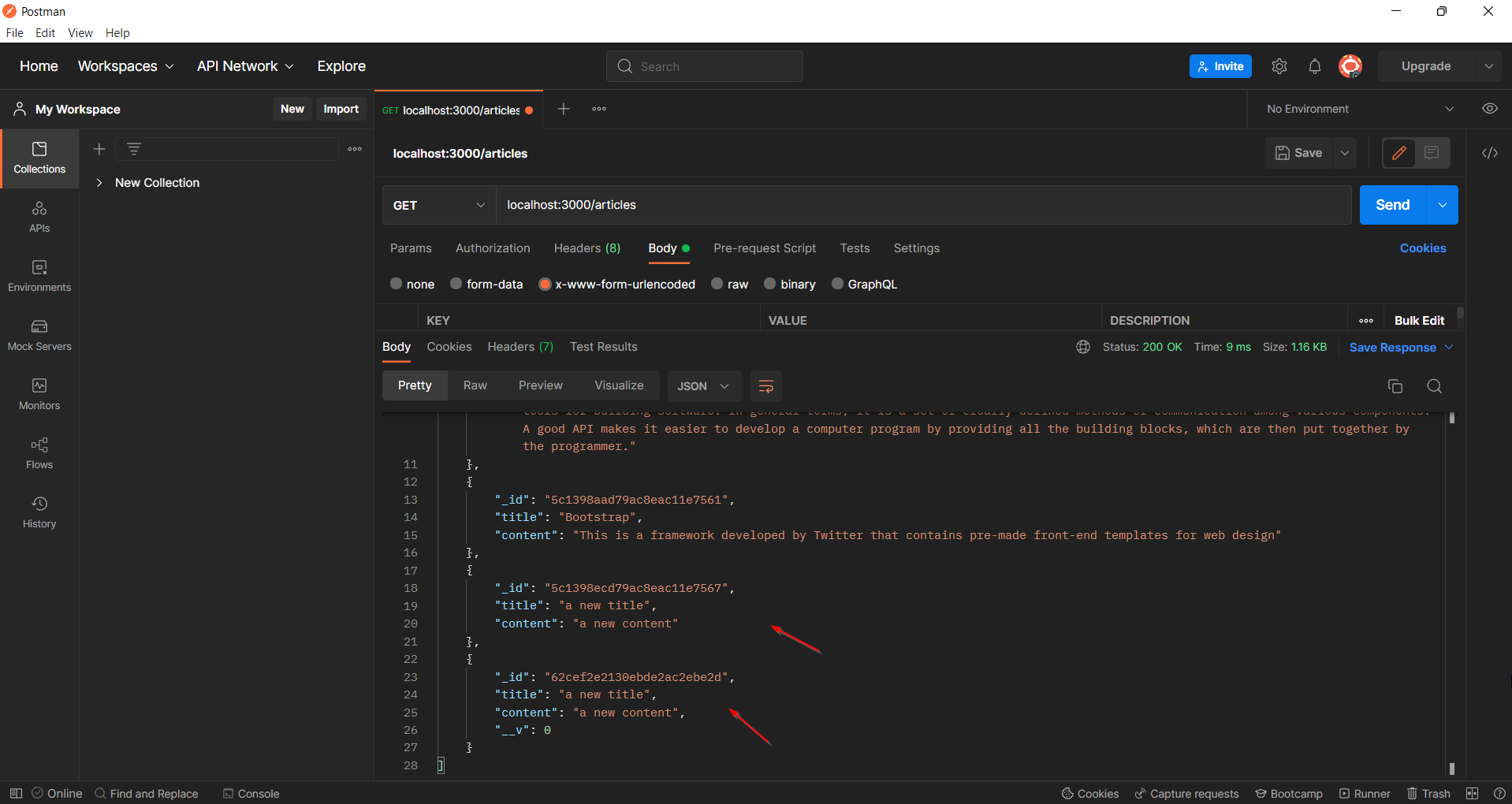The image size is (1512, 804).
Task: Open the Collections sidebar panel
Action: tap(39, 158)
